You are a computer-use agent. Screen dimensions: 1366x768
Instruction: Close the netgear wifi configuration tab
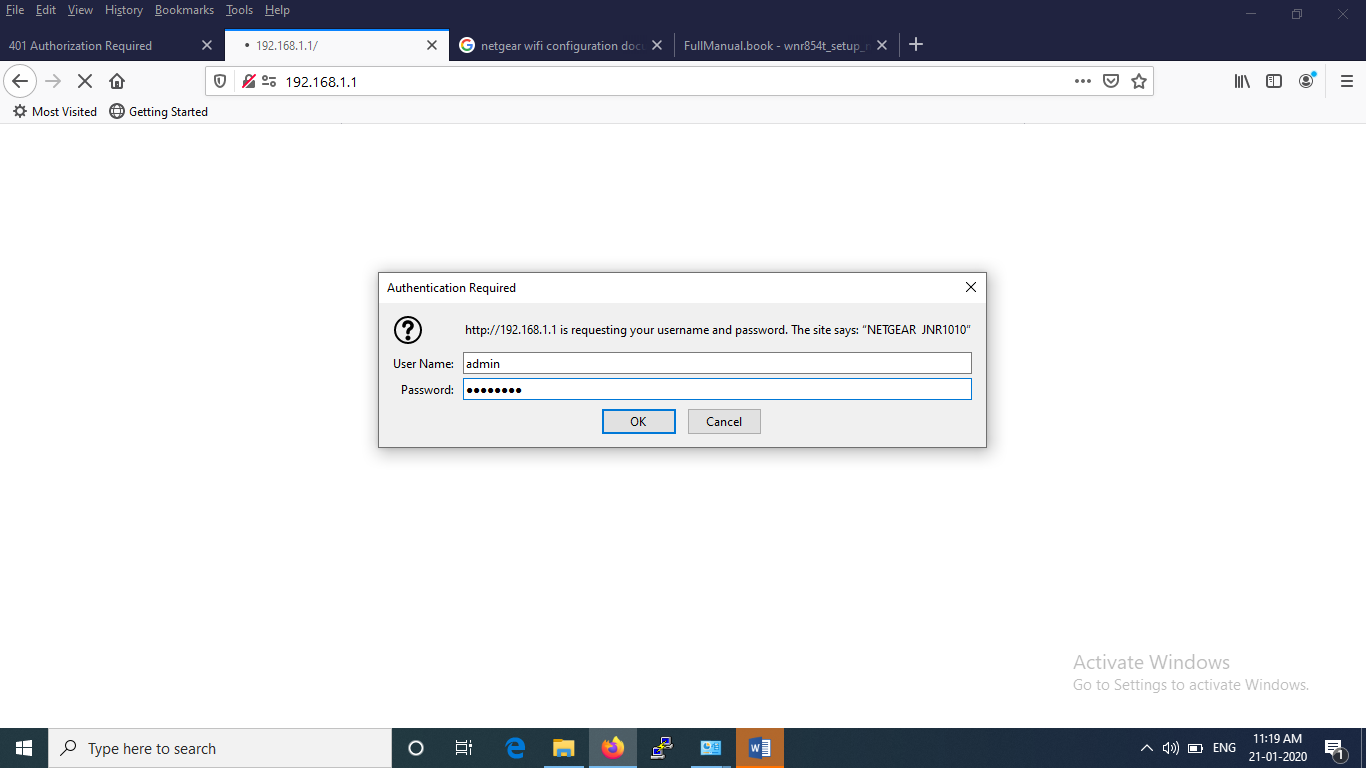point(657,45)
